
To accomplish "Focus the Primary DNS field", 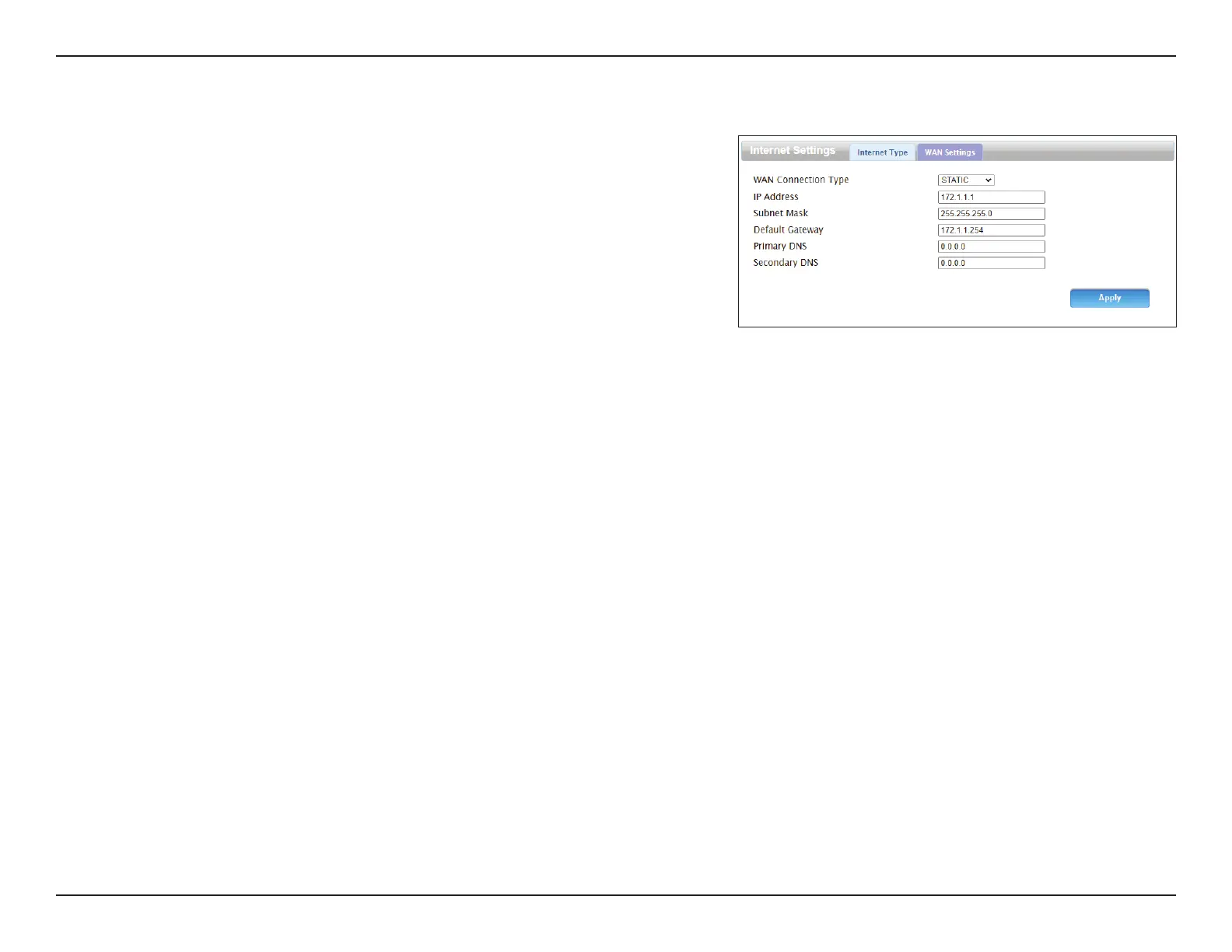I will pyautogui.click(x=992, y=247).
